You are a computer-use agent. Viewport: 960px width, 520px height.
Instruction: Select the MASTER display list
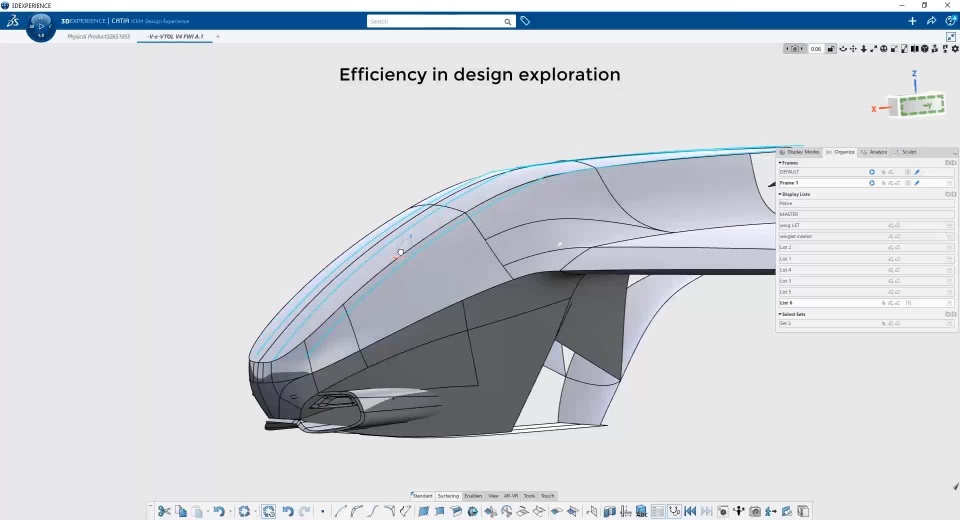click(x=866, y=214)
